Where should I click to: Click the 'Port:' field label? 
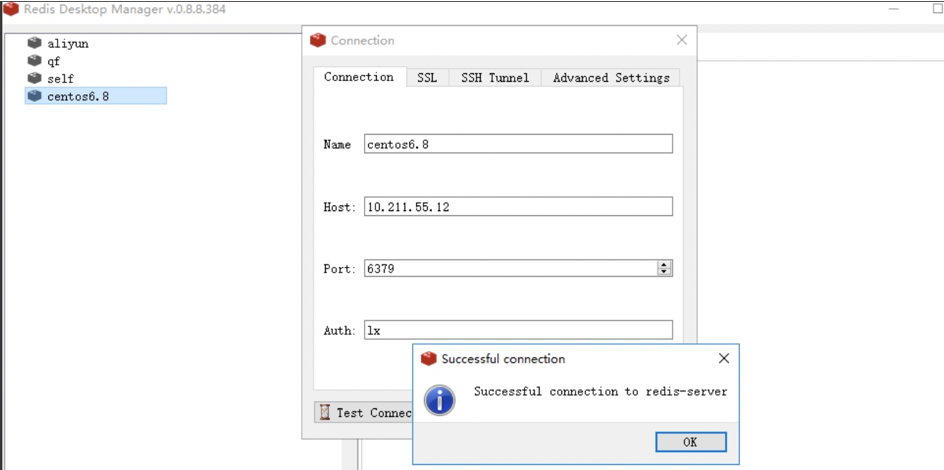[x=340, y=269]
